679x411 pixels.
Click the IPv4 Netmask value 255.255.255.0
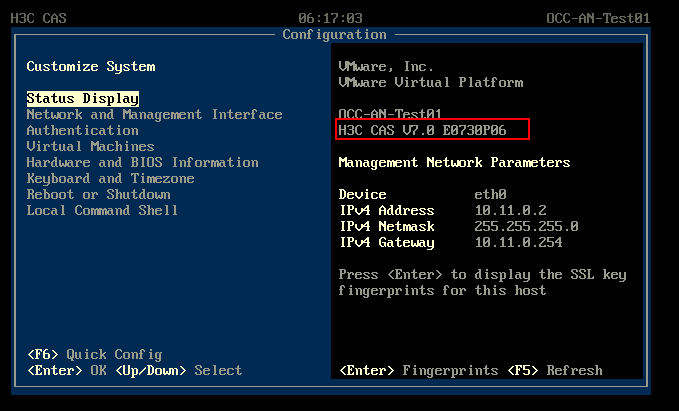526,227
